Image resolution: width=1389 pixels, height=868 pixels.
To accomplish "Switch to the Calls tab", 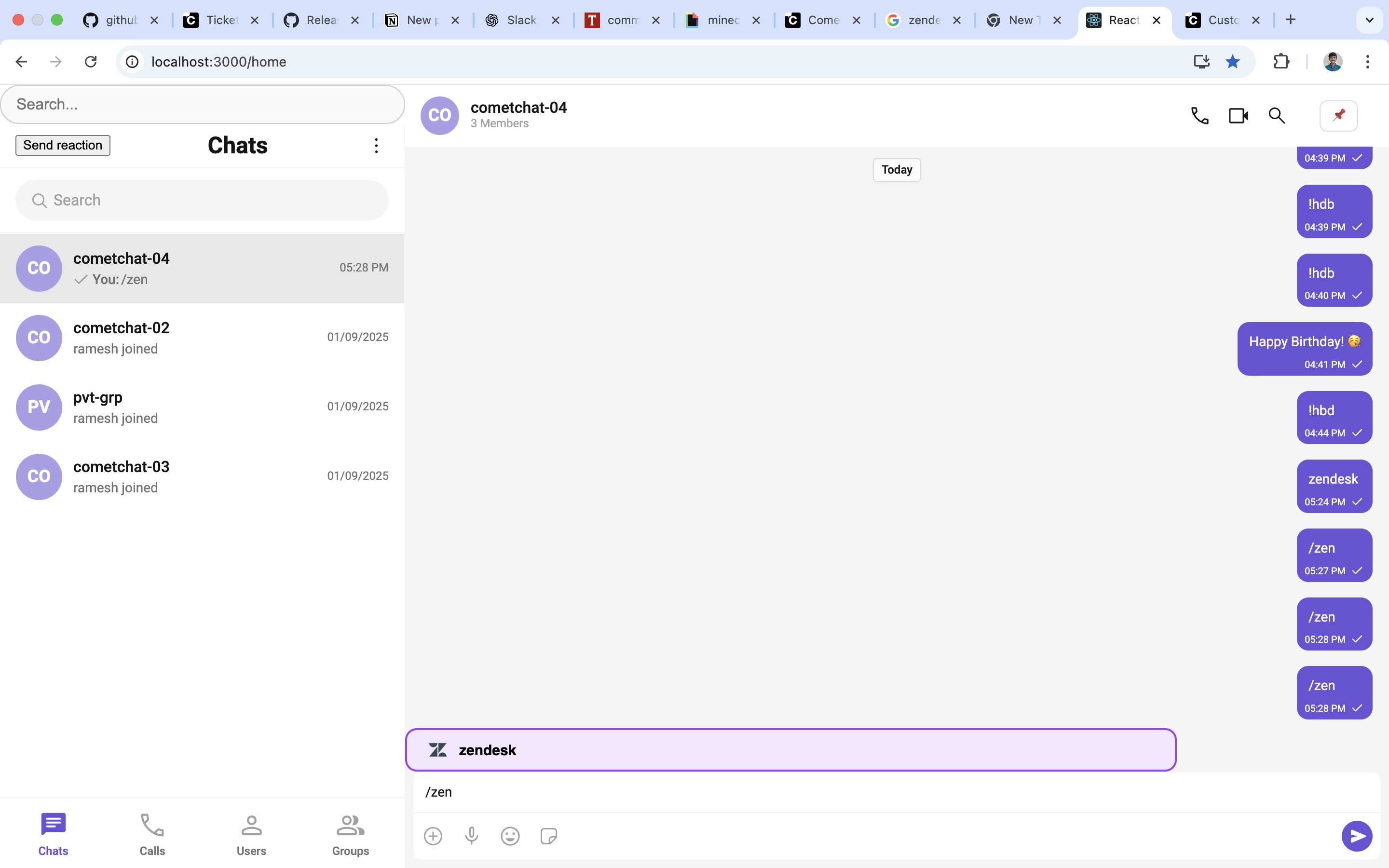I will pos(152,835).
